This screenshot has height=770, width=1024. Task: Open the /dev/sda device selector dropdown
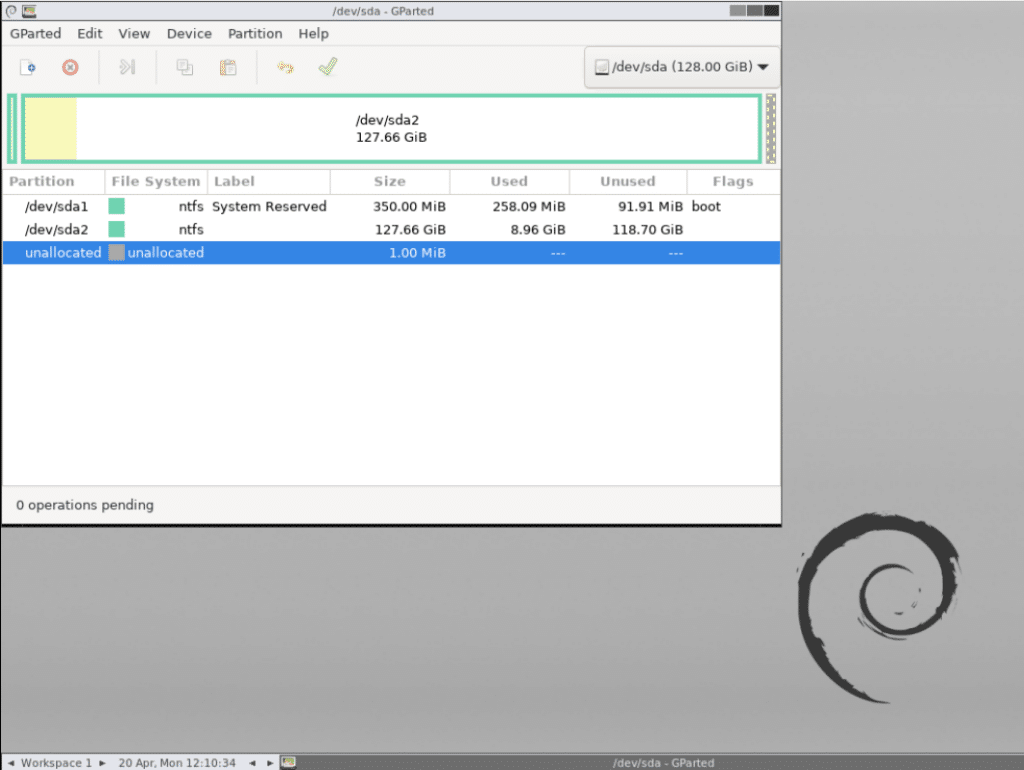tap(681, 67)
